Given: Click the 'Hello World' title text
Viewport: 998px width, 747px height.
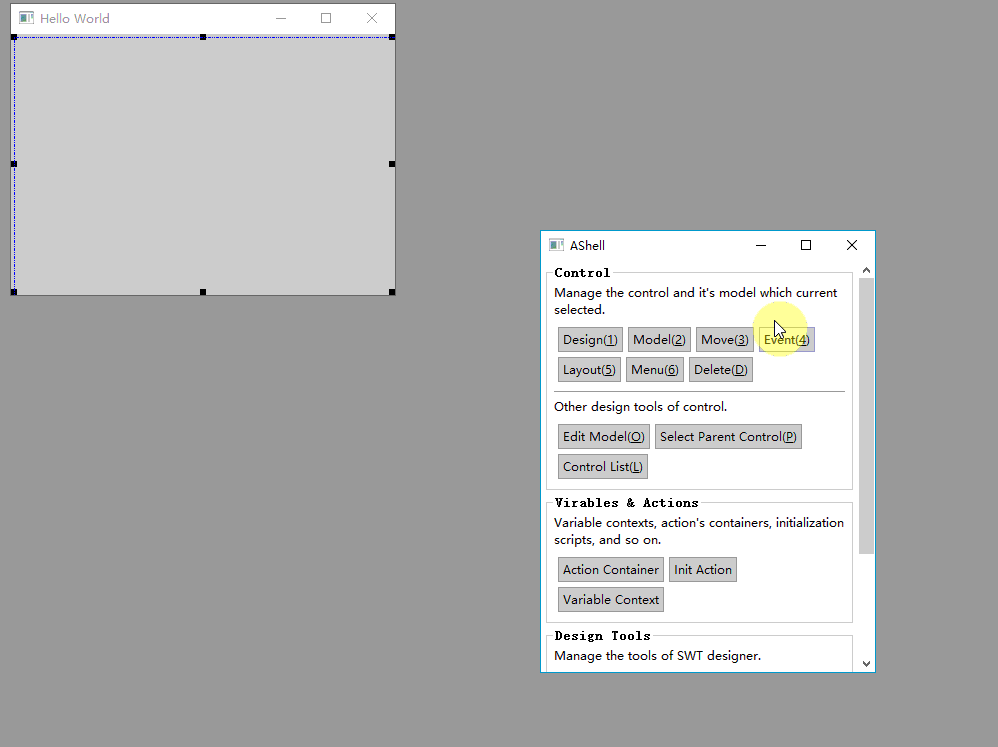Looking at the screenshot, I should coord(74,18).
